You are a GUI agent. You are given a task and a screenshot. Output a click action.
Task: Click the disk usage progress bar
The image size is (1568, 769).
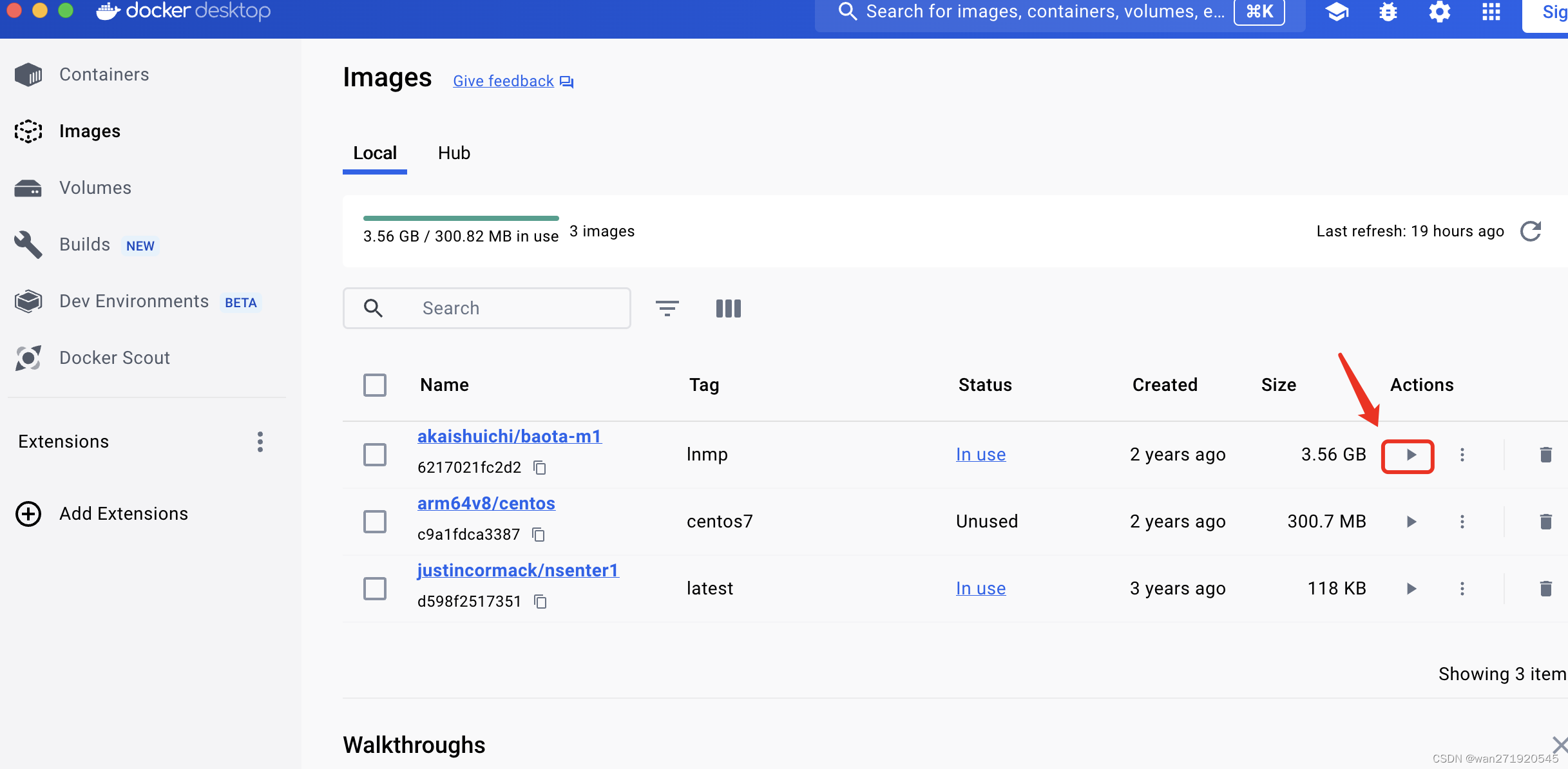coord(461,218)
